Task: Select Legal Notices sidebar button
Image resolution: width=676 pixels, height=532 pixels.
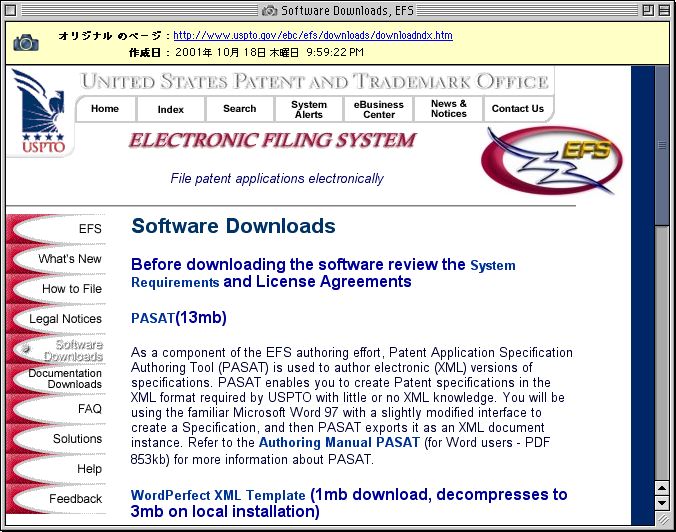Action: [x=66, y=319]
